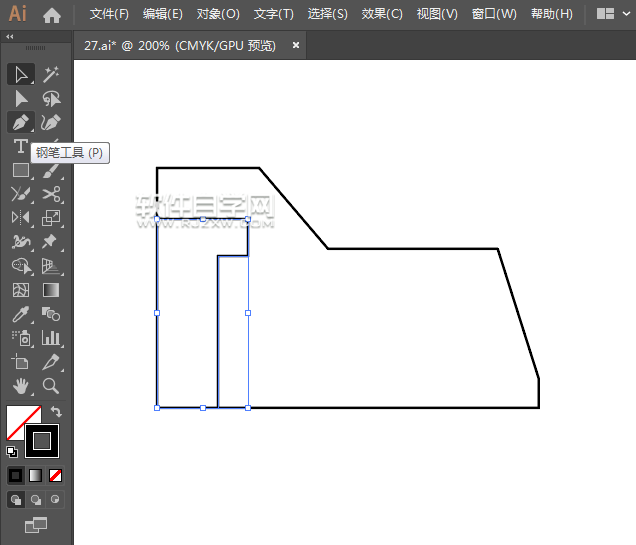Viewport: 636px width, 545px height.
Task: Open the 文件(F) menu
Action: tap(109, 14)
